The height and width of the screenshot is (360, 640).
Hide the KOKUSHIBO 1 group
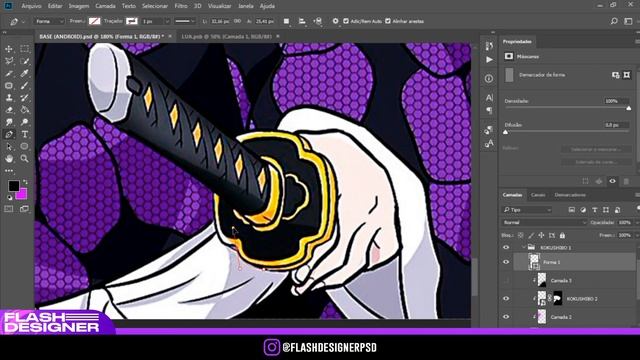506,247
